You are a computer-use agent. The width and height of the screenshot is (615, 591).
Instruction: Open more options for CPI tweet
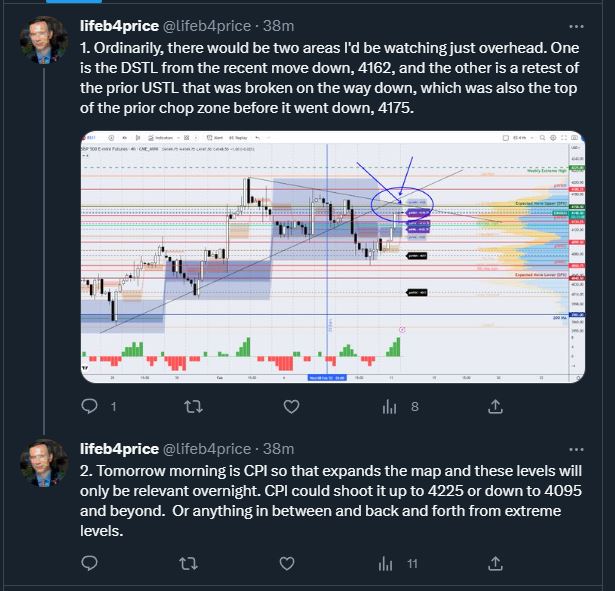(x=576, y=449)
